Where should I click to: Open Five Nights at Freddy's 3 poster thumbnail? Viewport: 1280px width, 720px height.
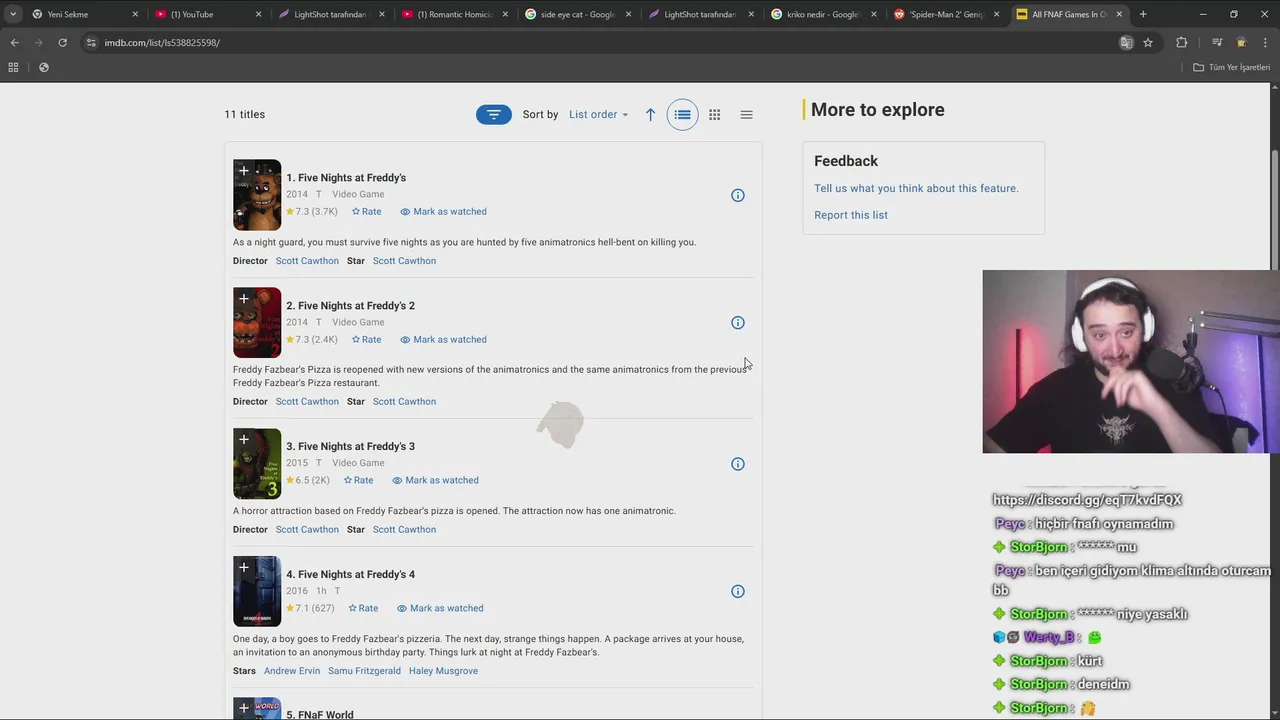tap(257, 464)
